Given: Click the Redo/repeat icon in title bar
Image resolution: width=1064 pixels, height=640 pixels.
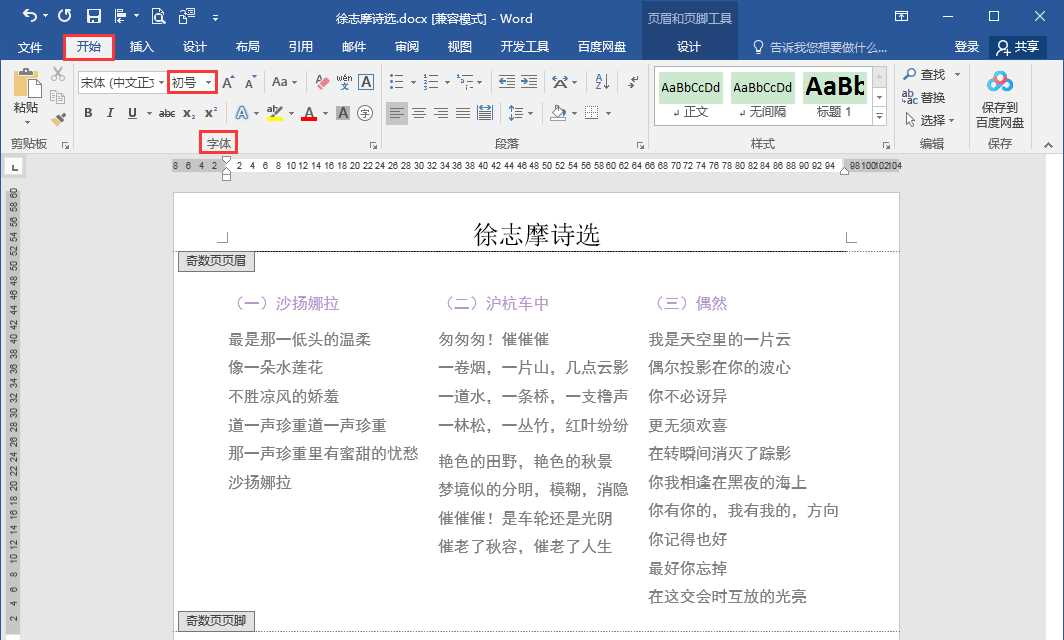Looking at the screenshot, I should point(64,16).
